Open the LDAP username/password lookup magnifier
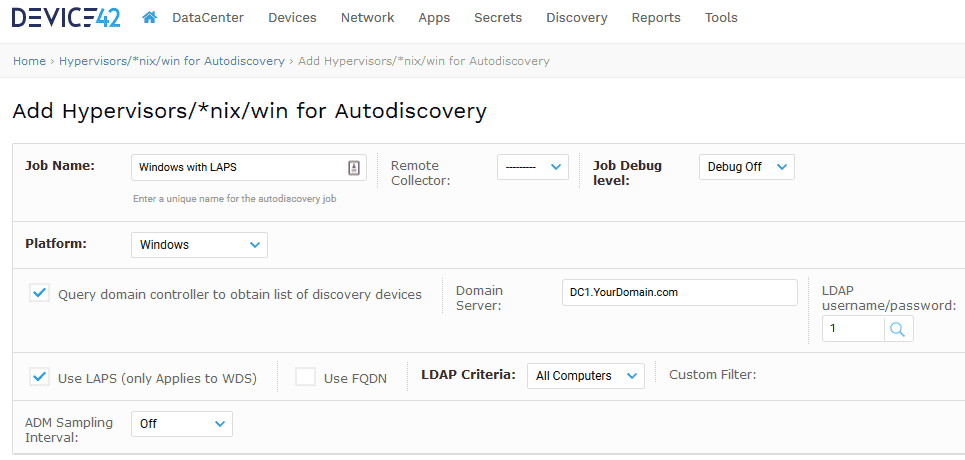Image resolution: width=965 pixels, height=460 pixels. pyautogui.click(x=899, y=329)
